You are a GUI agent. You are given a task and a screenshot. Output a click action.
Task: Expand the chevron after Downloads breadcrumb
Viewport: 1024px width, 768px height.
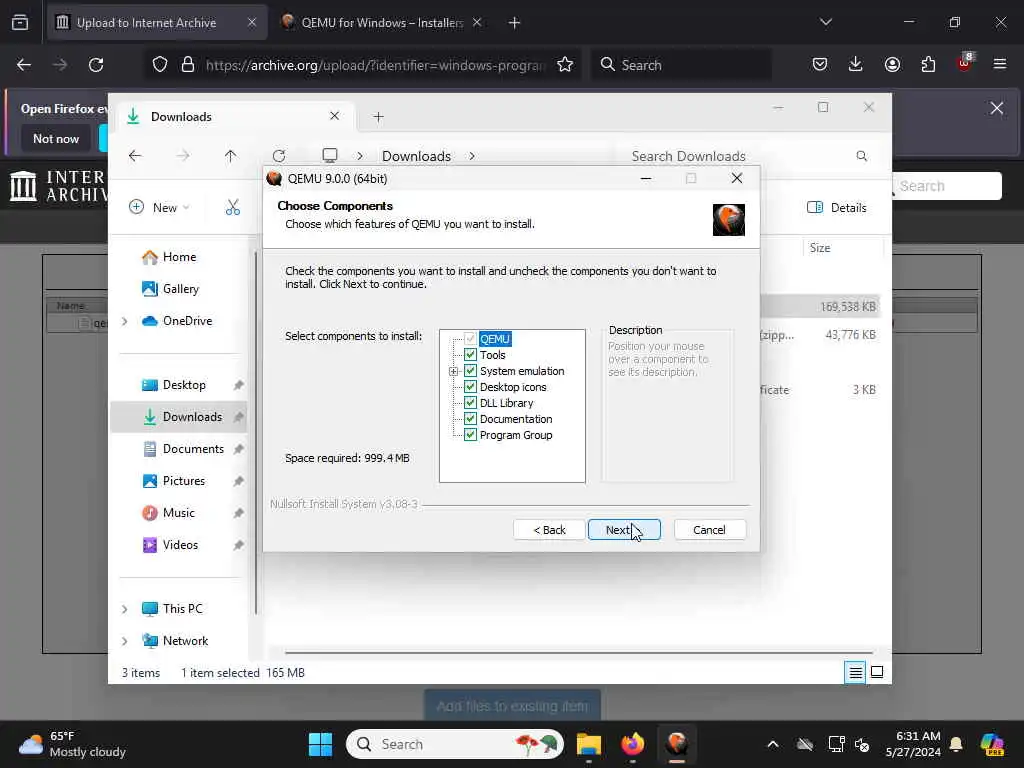pos(472,156)
